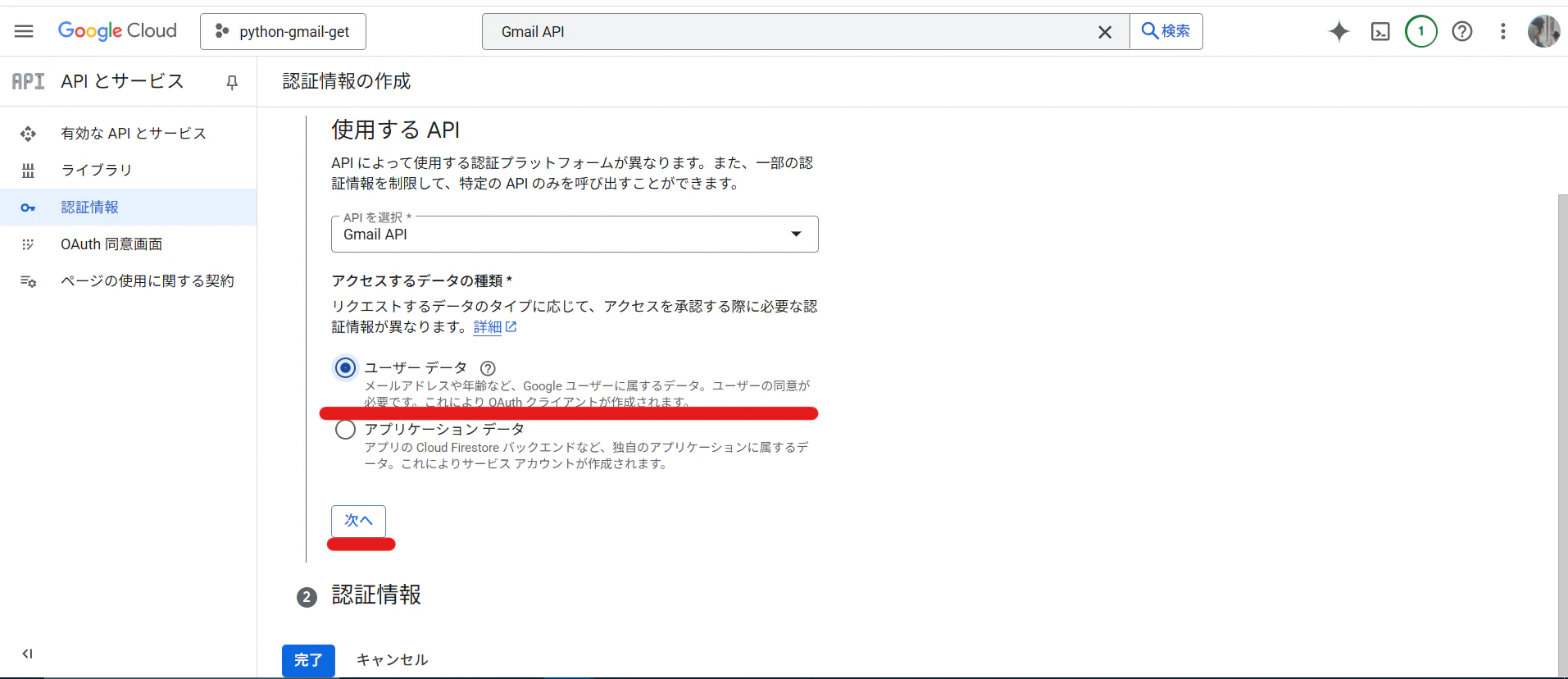1568x679 pixels.
Task: Open the main navigation hamburger menu
Action: tap(24, 31)
